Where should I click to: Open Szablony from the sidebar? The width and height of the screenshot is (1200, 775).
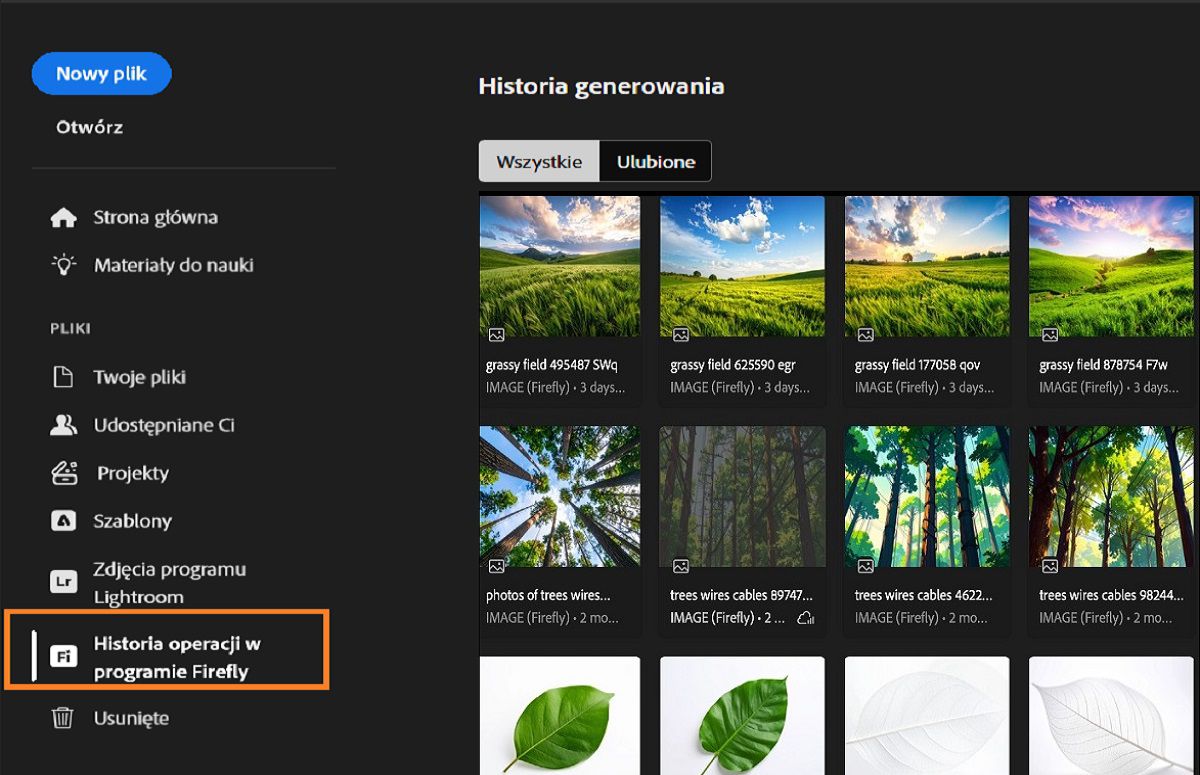pos(133,521)
